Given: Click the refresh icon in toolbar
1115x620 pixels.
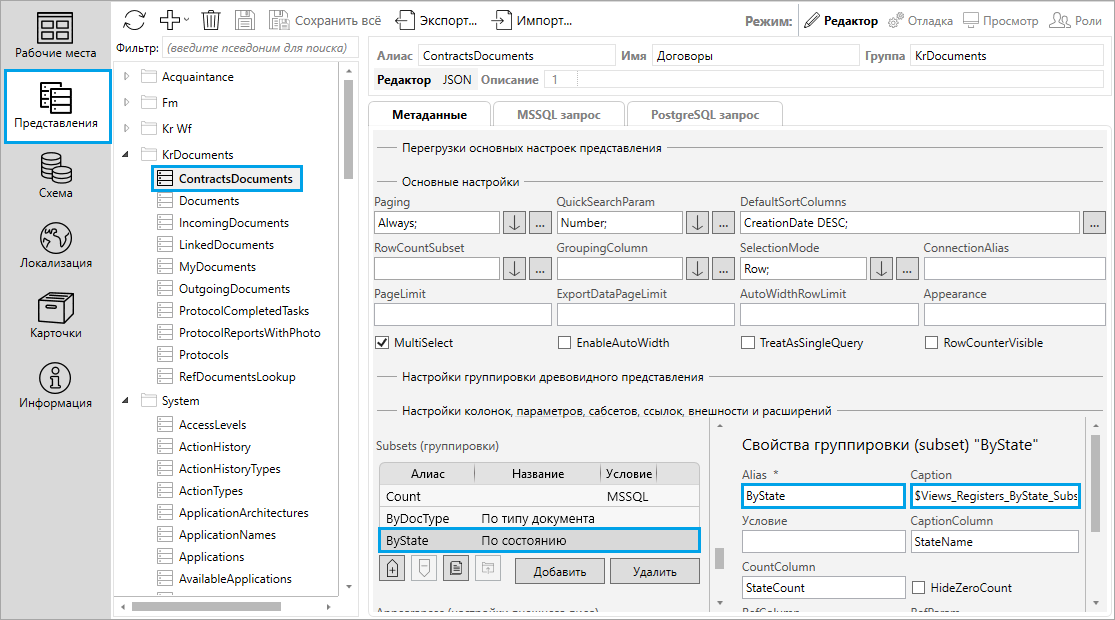Looking at the screenshot, I should pos(134,20).
